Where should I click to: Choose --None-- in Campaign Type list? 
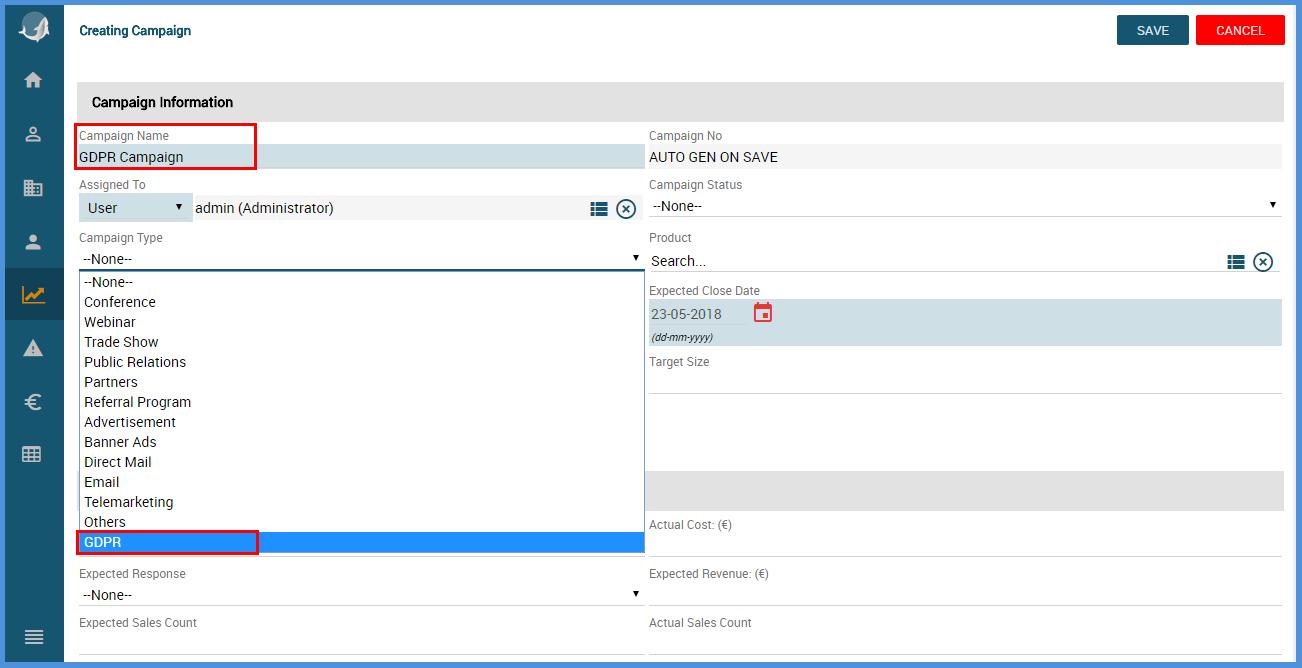[x=361, y=282]
